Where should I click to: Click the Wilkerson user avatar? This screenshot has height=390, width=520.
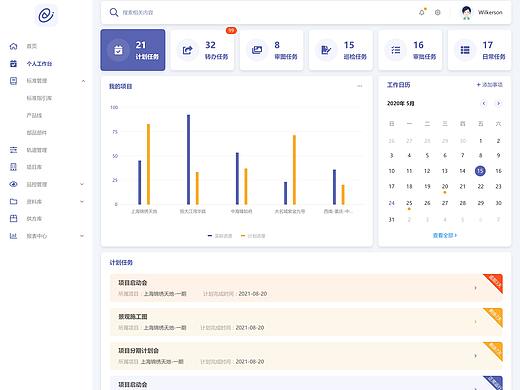467,13
